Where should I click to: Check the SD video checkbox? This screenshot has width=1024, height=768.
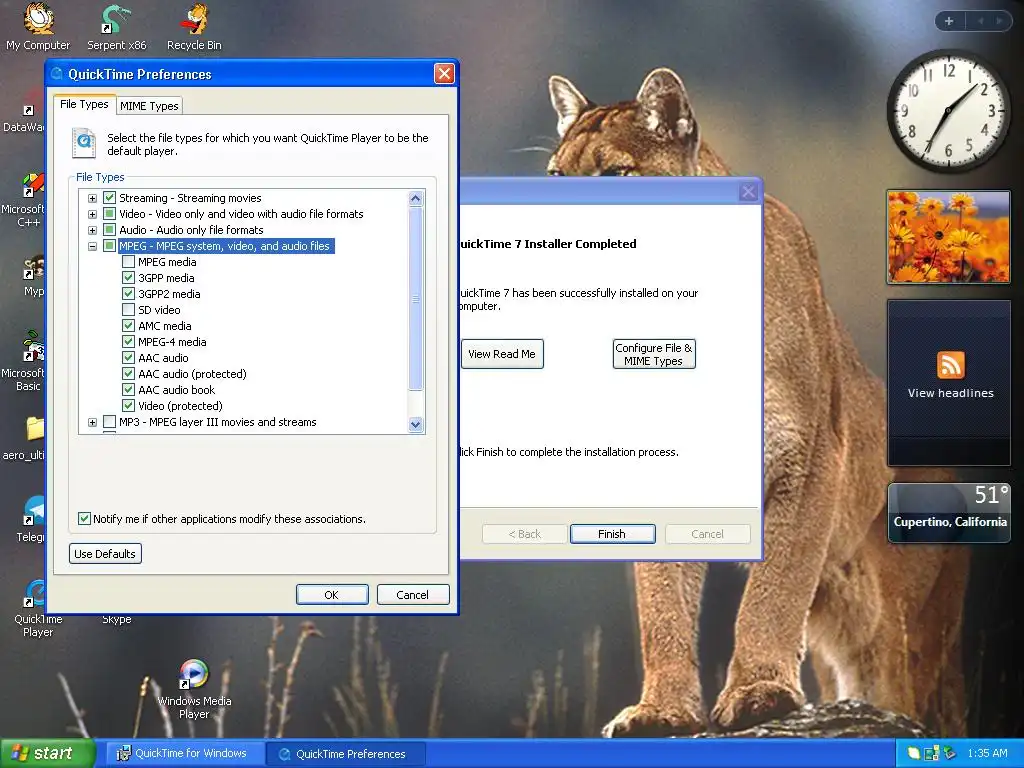pyautogui.click(x=129, y=310)
